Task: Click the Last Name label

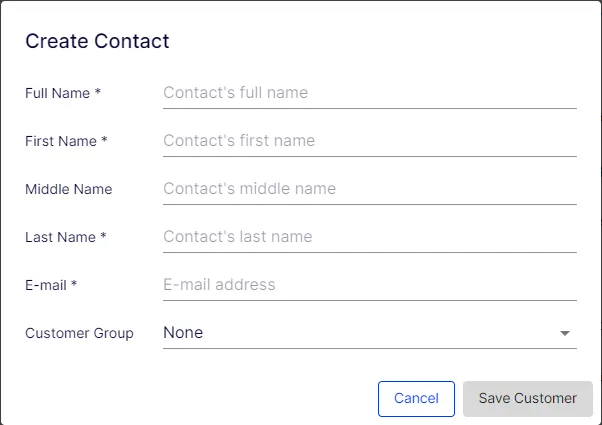Action: [x=60, y=237]
